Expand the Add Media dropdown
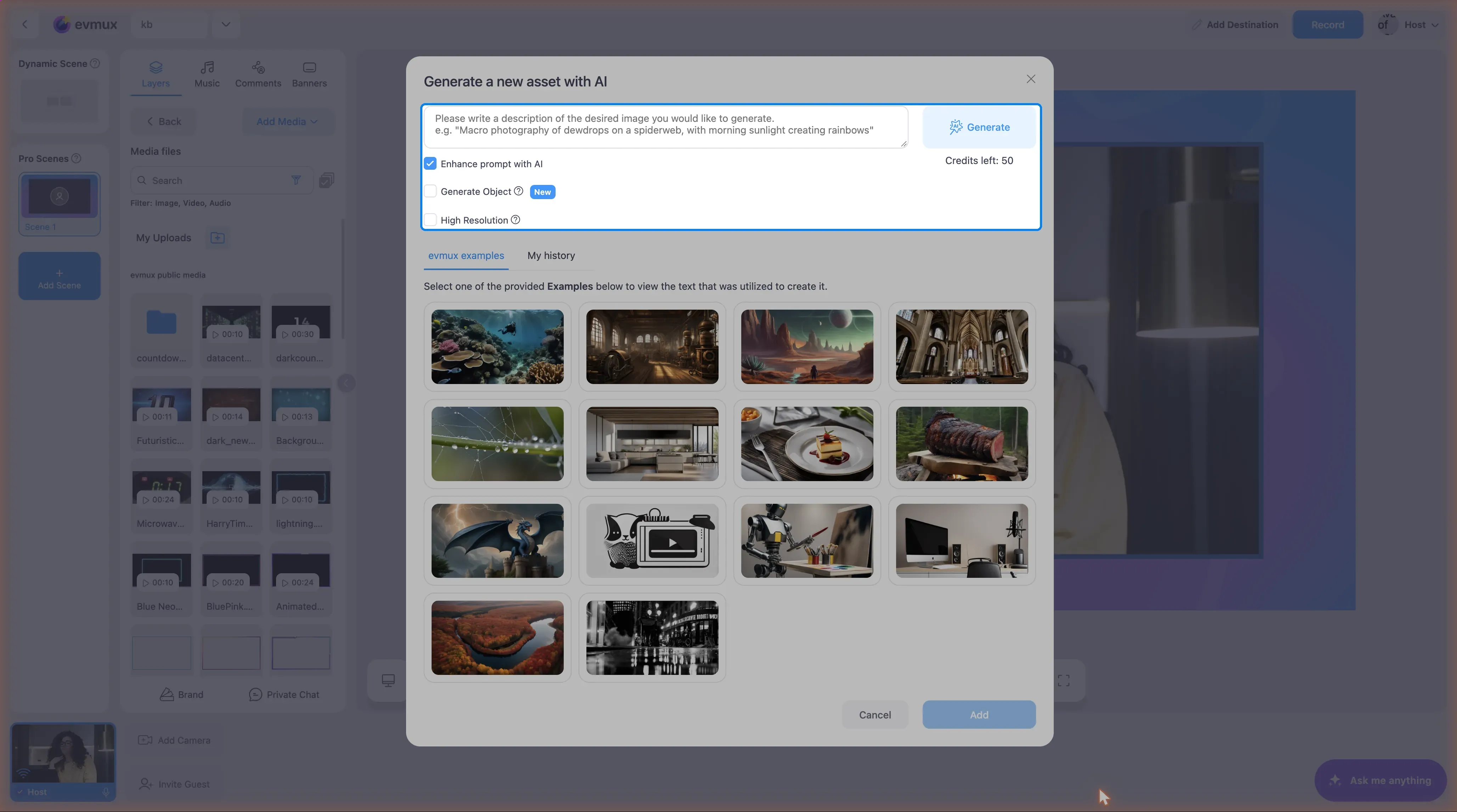Viewport: 1457px width, 812px height. [x=287, y=122]
